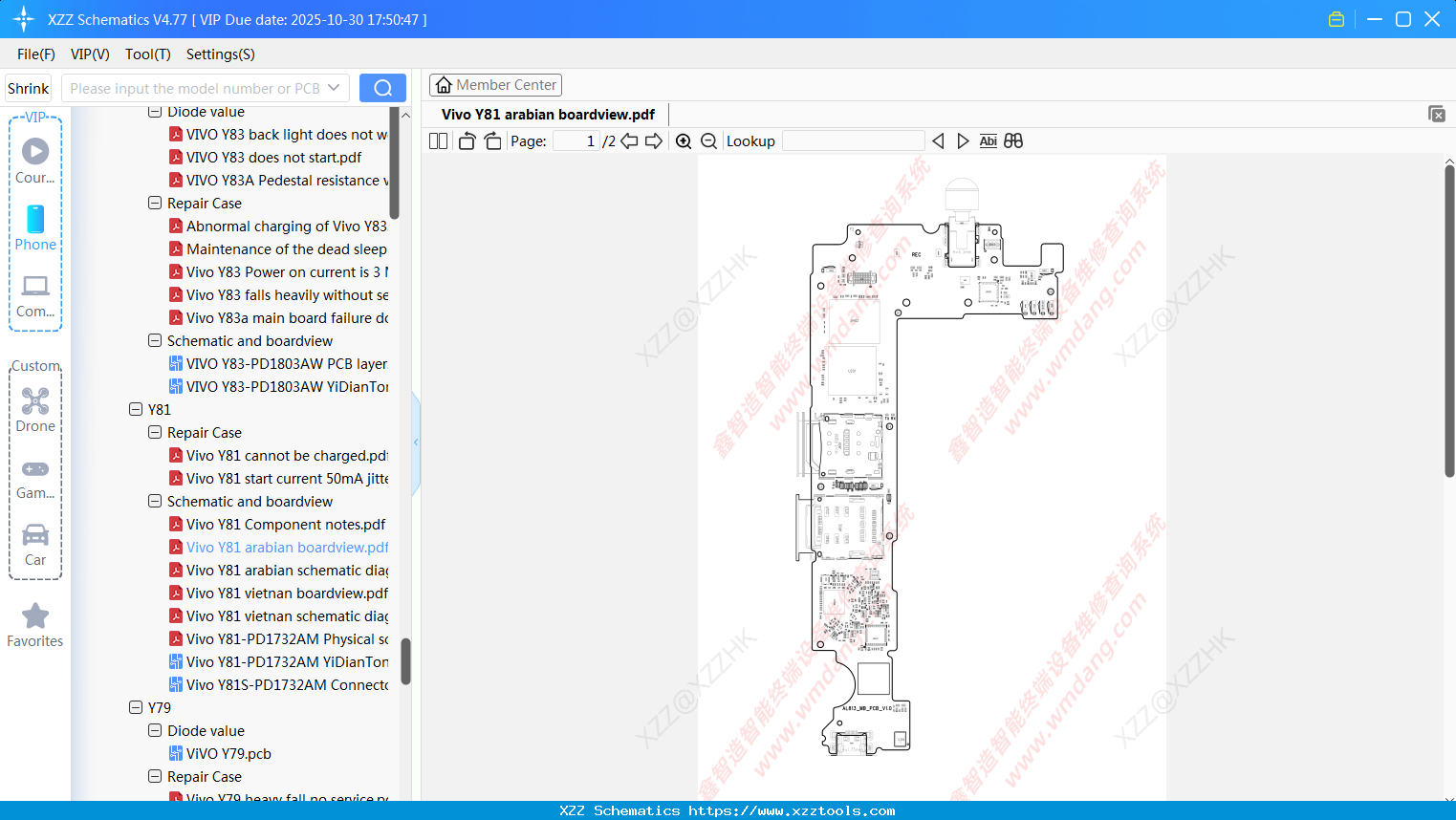
Task: Close the document tab panel icon
Action: 1437,114
